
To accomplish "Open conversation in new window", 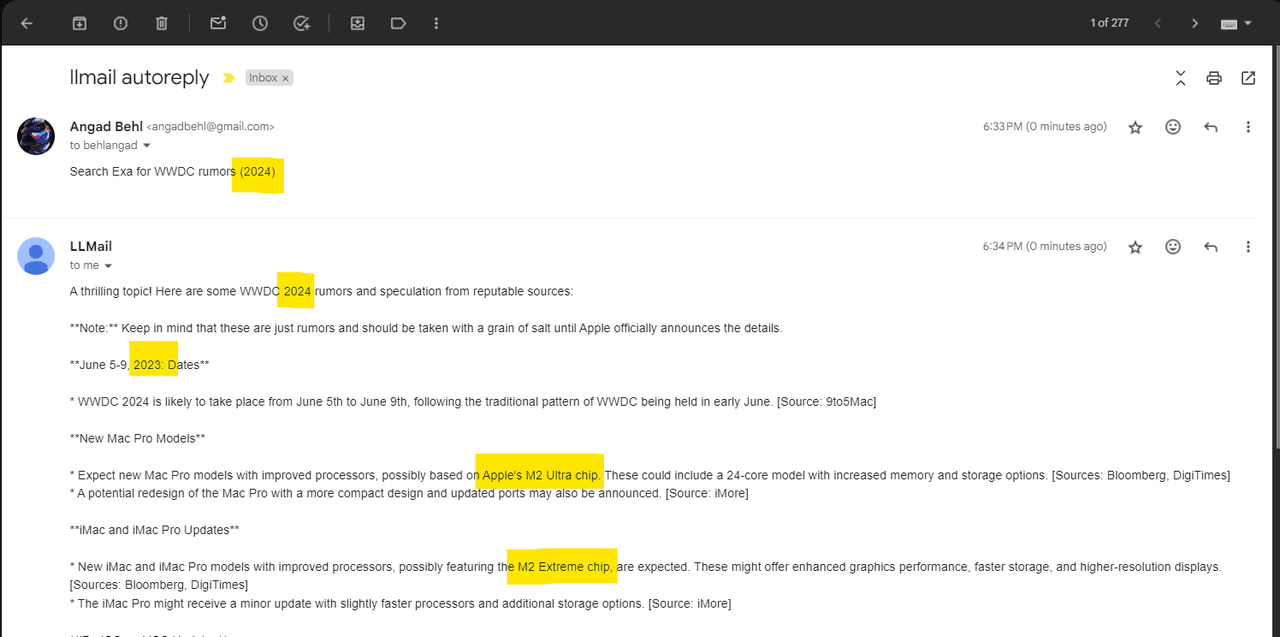I will [x=1248, y=78].
